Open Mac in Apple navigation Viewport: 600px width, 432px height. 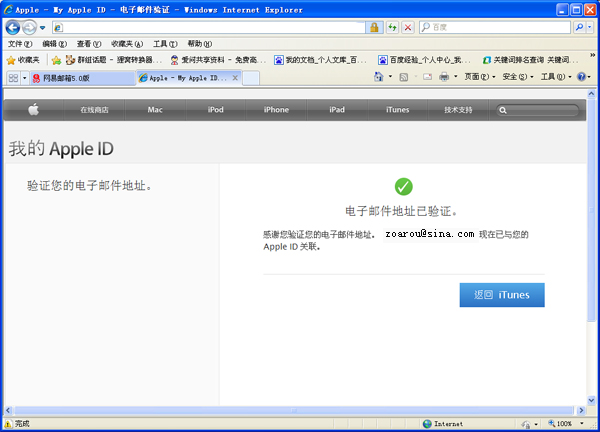155,110
